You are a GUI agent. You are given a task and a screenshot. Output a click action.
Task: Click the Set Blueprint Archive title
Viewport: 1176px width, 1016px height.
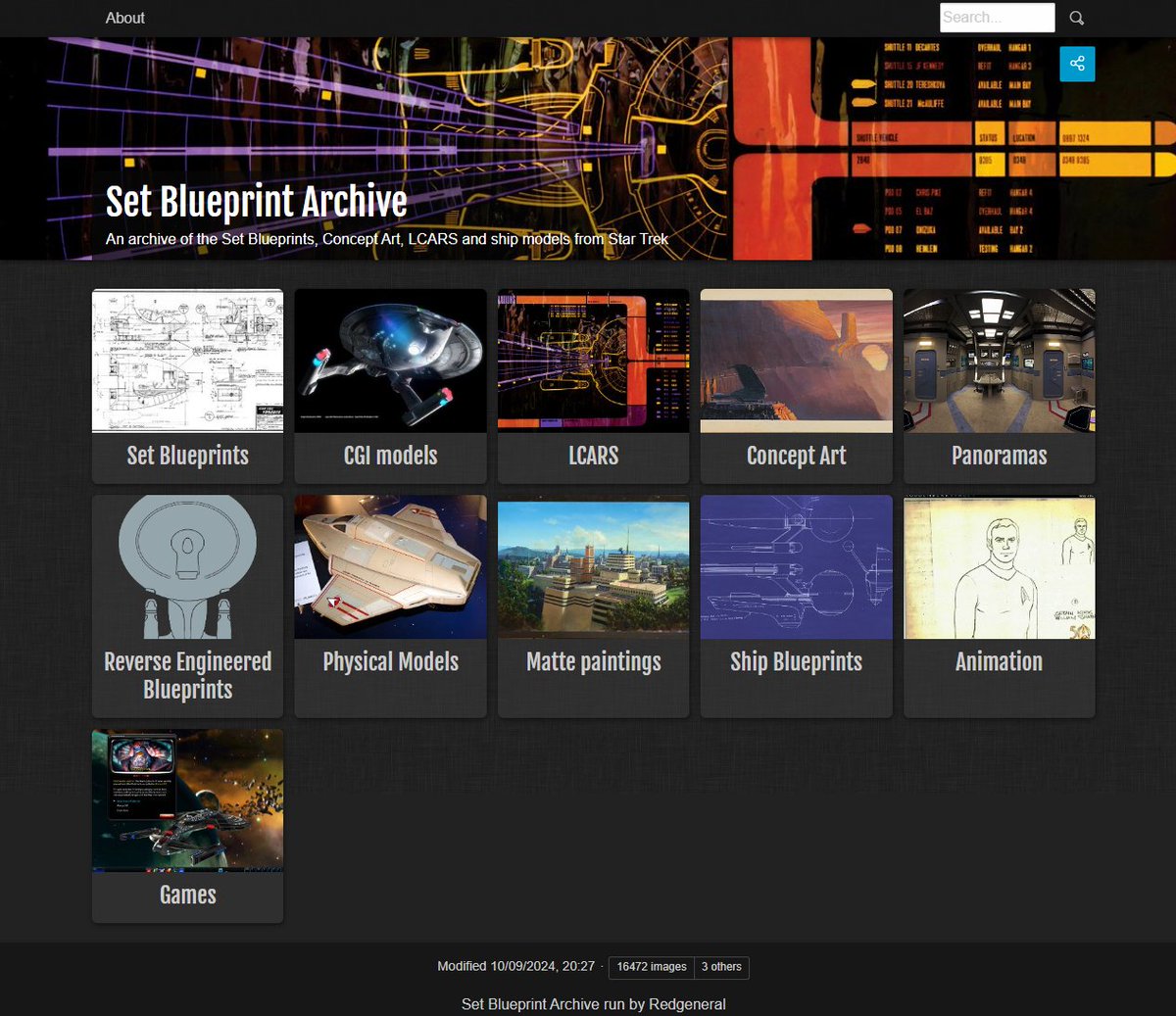click(x=256, y=201)
